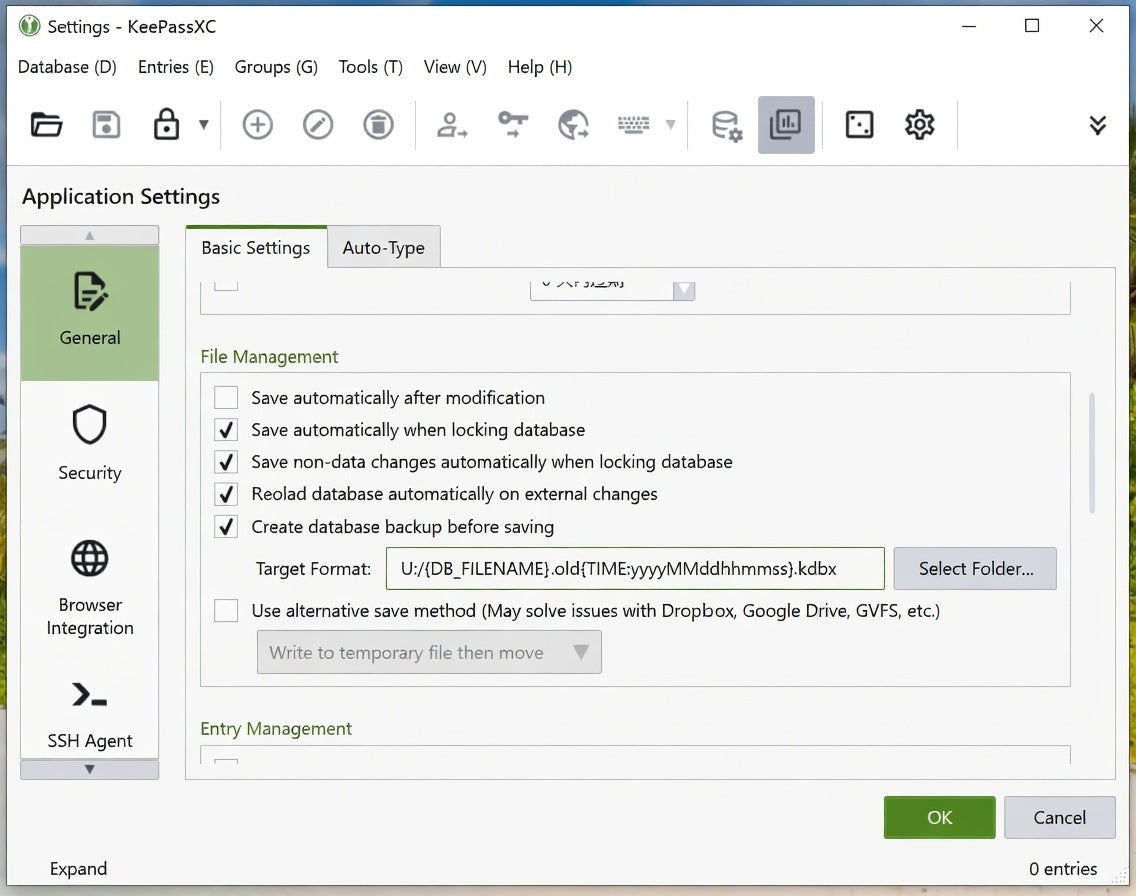Open the Help (H) menu
This screenshot has height=896, width=1136.
540,67
